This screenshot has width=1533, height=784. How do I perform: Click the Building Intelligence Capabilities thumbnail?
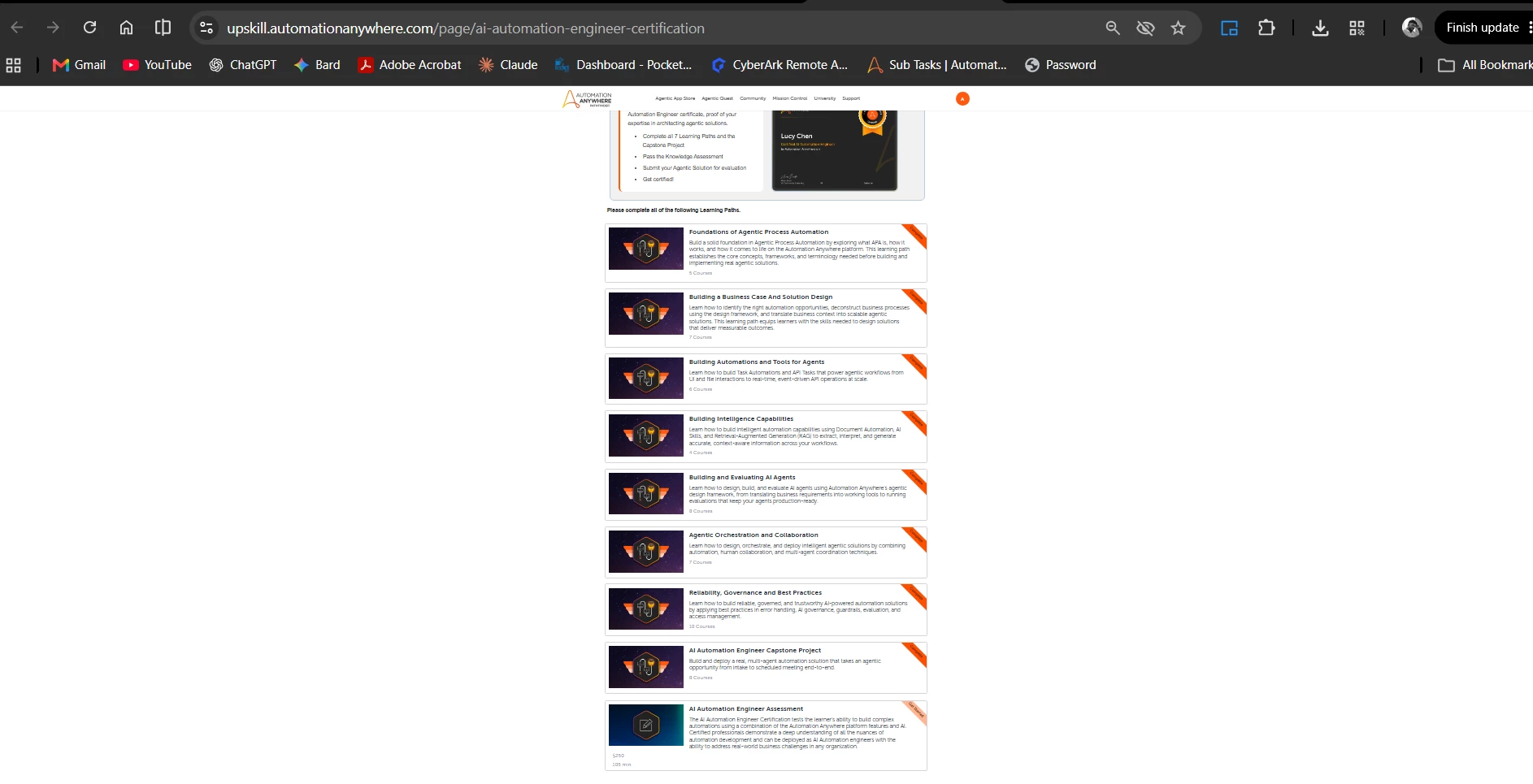[x=646, y=435]
